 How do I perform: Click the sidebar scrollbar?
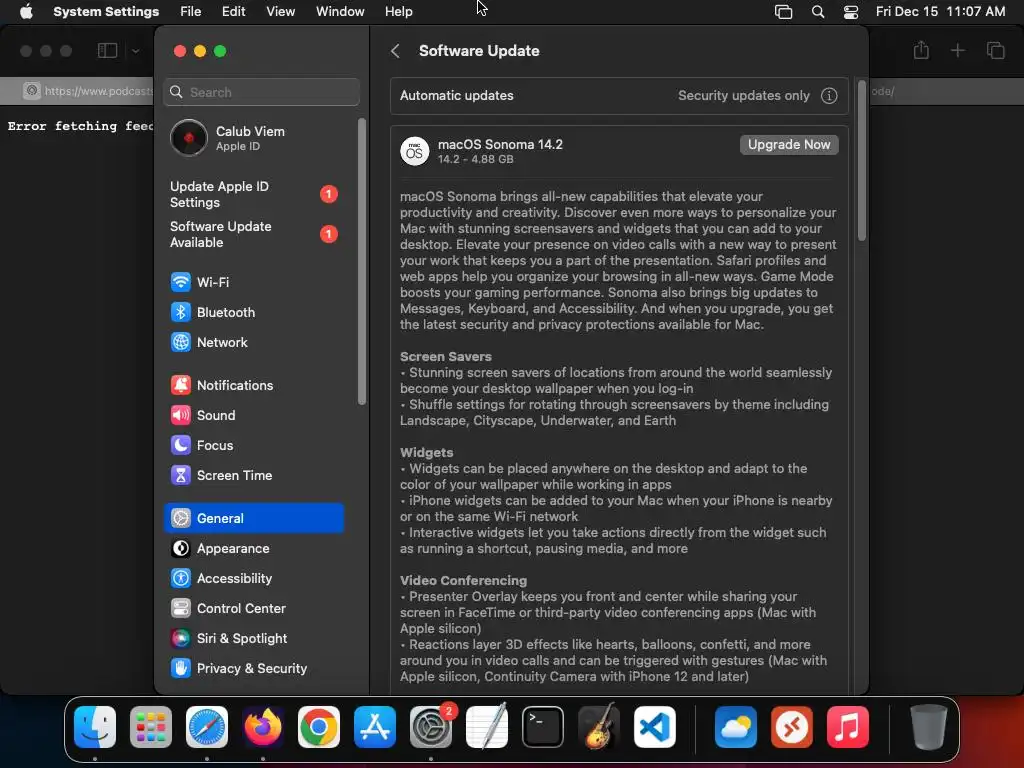[362, 261]
